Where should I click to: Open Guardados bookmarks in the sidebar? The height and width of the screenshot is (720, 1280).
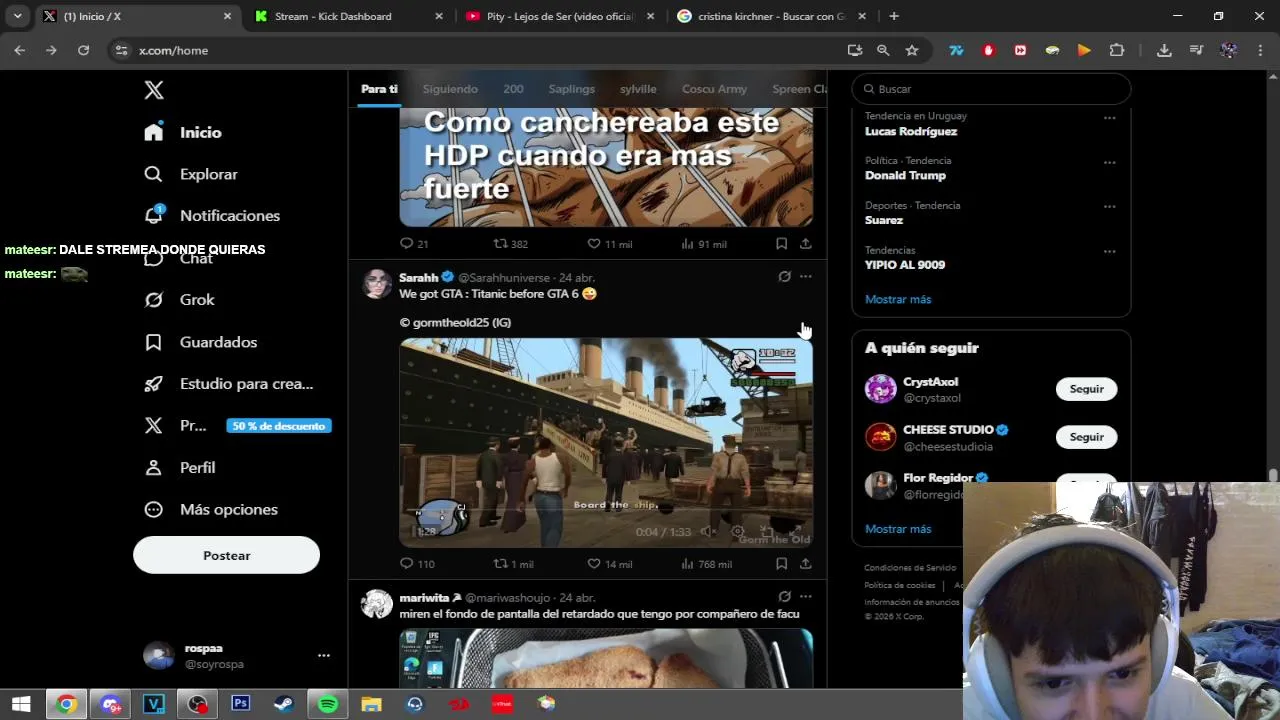[201, 342]
